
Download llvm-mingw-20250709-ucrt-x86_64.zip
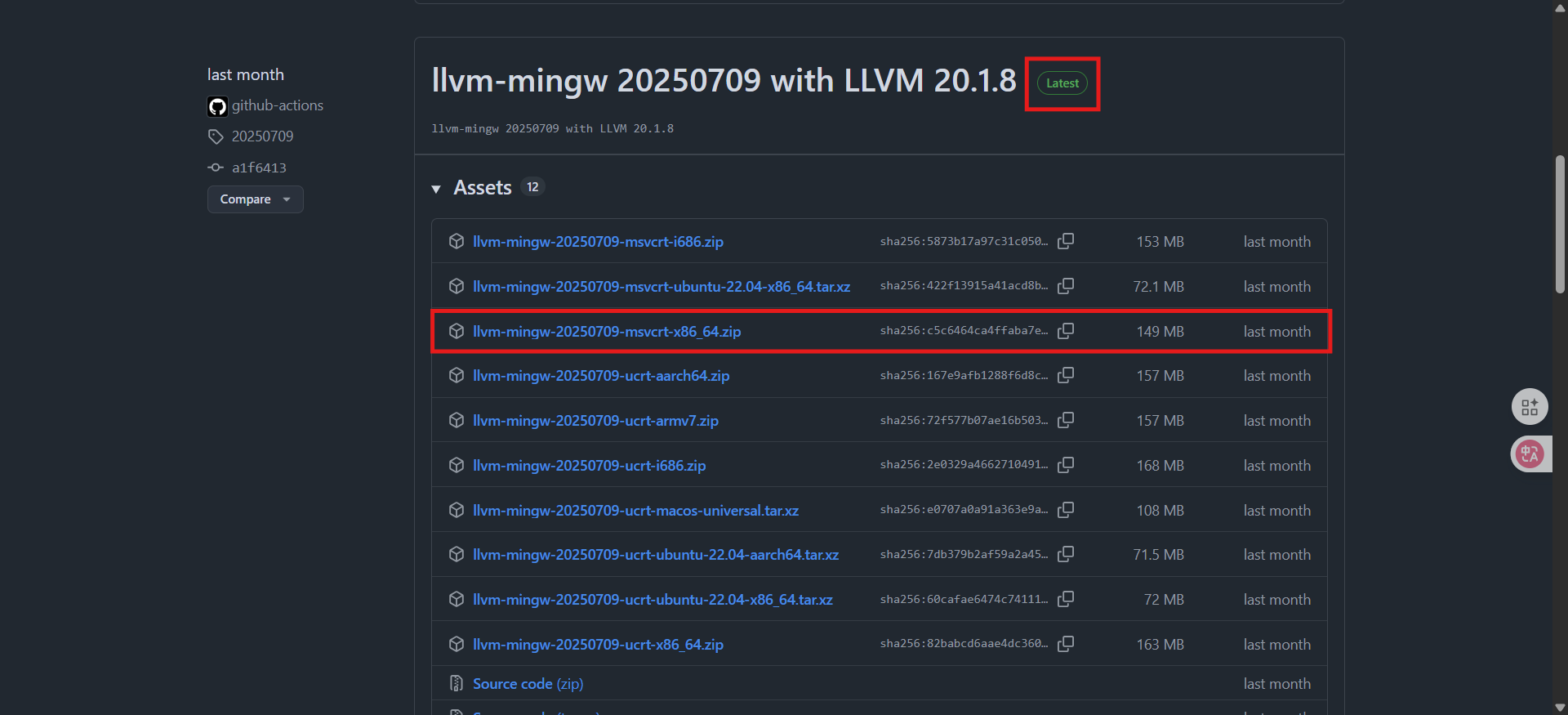[598, 644]
